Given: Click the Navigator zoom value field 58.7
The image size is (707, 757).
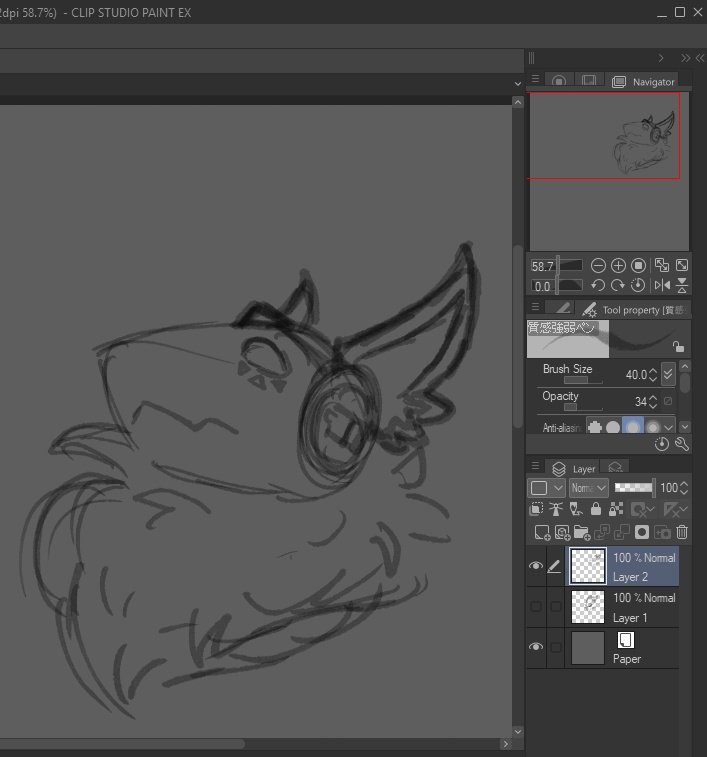Looking at the screenshot, I should 543,266.
